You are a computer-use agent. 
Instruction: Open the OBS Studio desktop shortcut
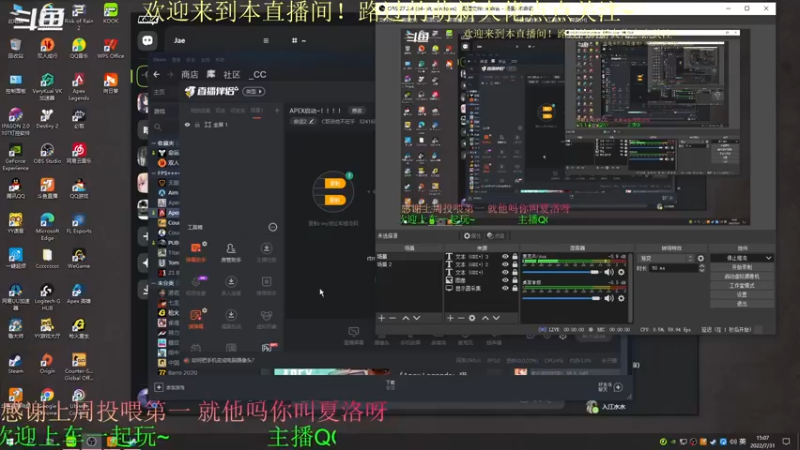tap(47, 154)
